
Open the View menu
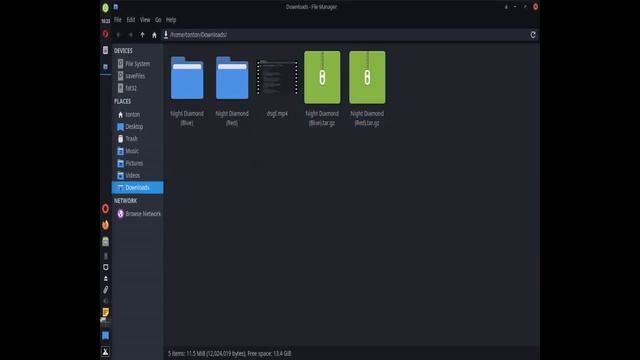[x=145, y=20]
